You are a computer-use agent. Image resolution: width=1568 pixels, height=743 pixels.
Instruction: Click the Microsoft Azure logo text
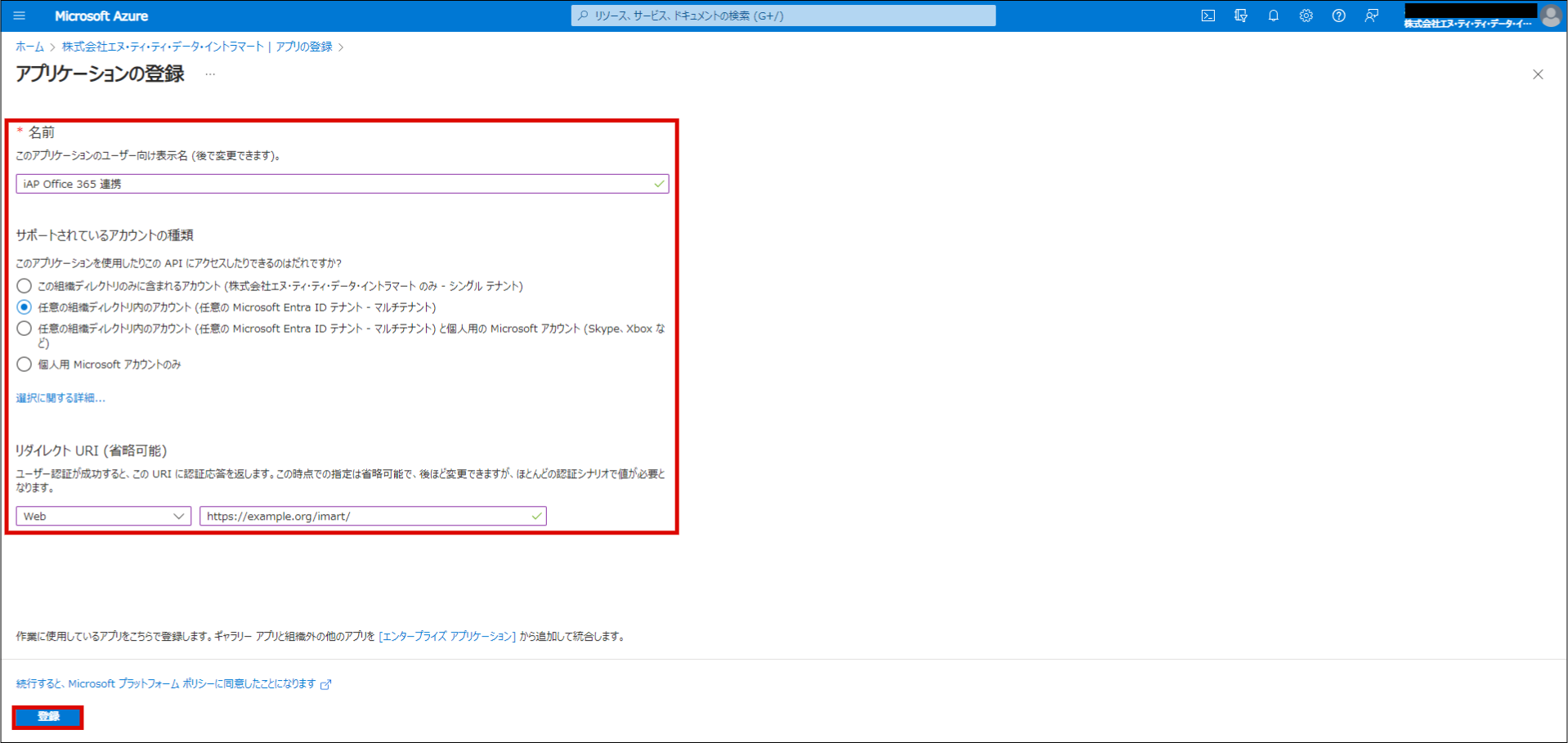point(101,16)
